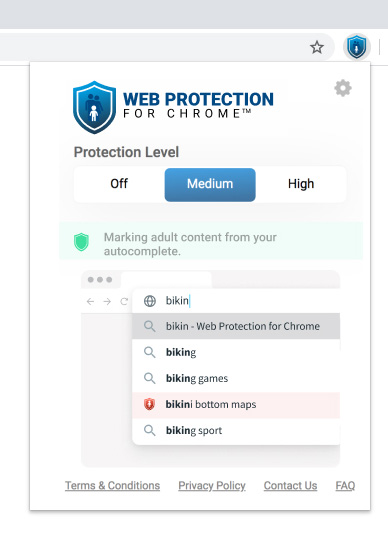
Task: Click the green shield status icon
Action: [82, 242]
